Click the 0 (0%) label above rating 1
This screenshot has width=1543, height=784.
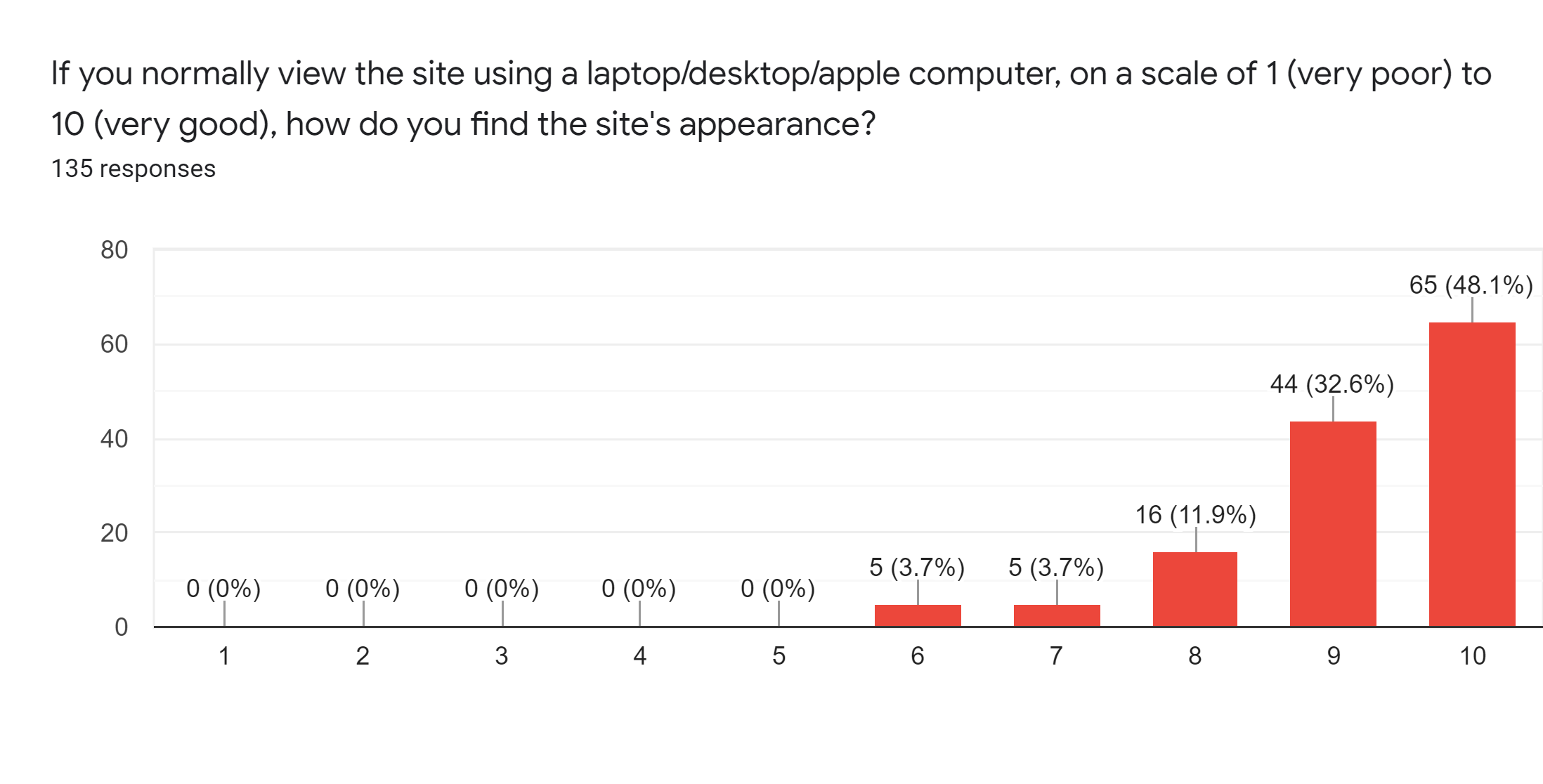pyautogui.click(x=223, y=589)
